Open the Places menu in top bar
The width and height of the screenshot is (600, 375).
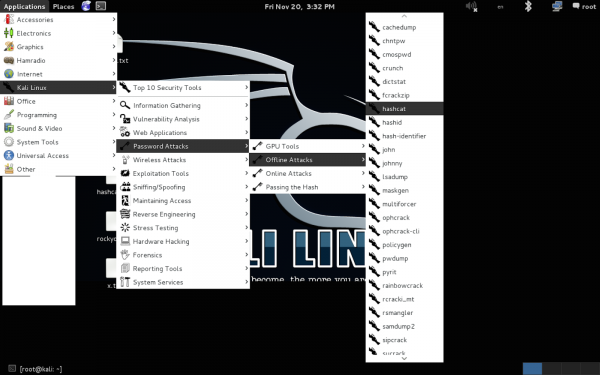coord(64,7)
